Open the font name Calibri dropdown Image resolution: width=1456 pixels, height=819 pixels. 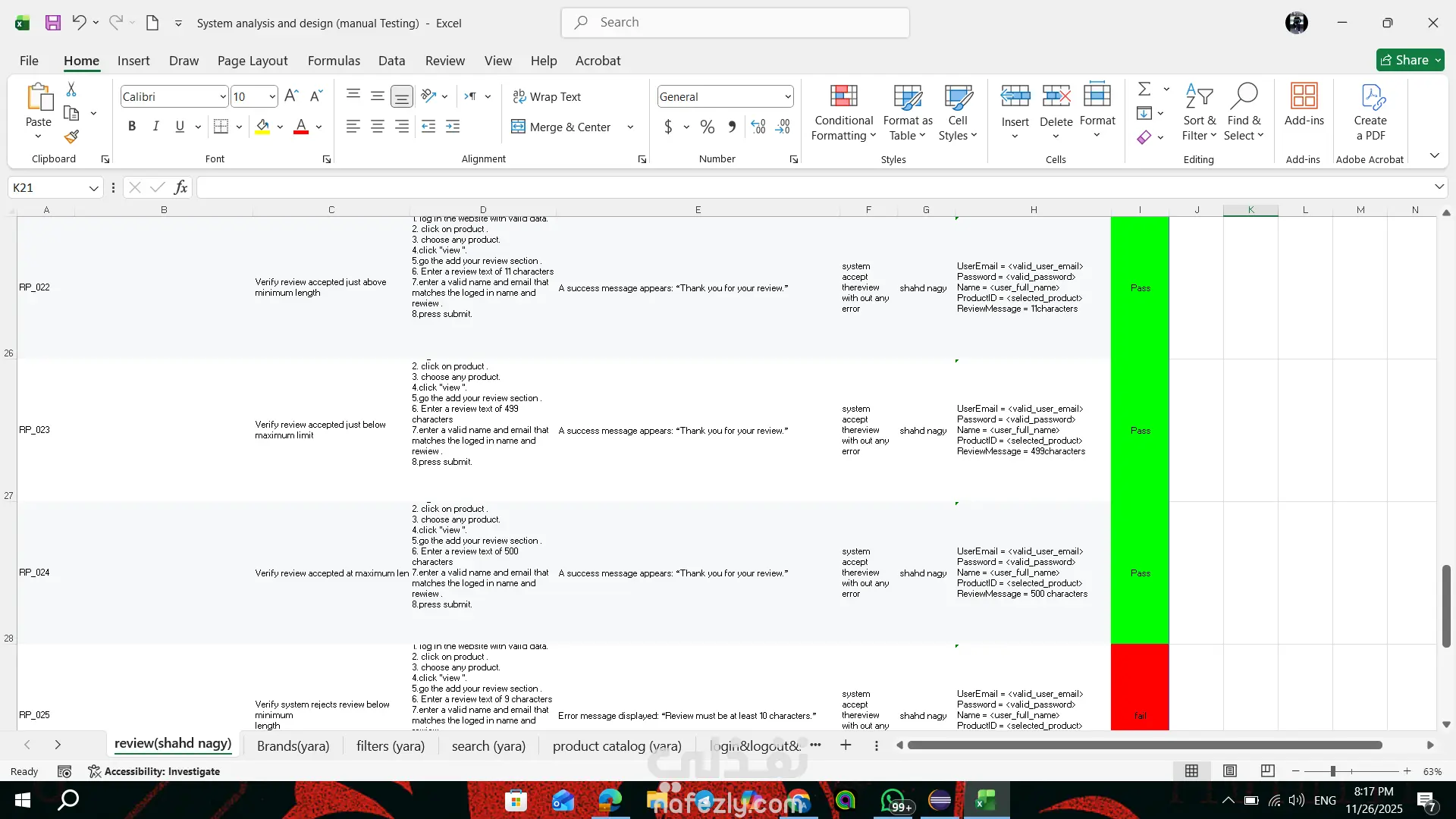click(222, 97)
